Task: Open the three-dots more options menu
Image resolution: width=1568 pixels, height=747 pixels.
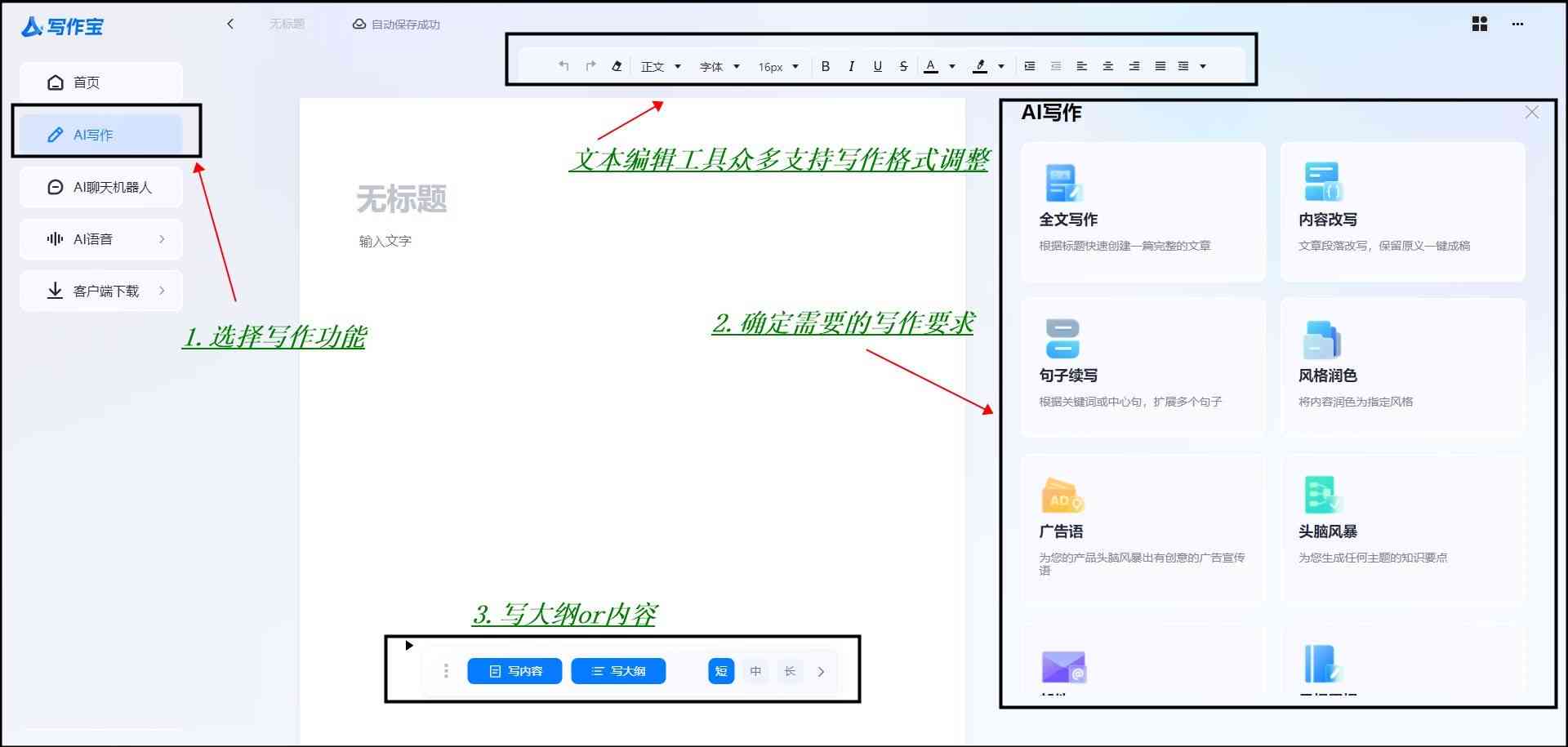Action: tap(1517, 24)
